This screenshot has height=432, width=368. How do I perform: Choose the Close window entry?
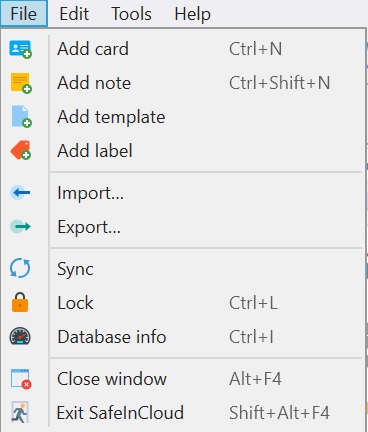[x=182, y=379]
